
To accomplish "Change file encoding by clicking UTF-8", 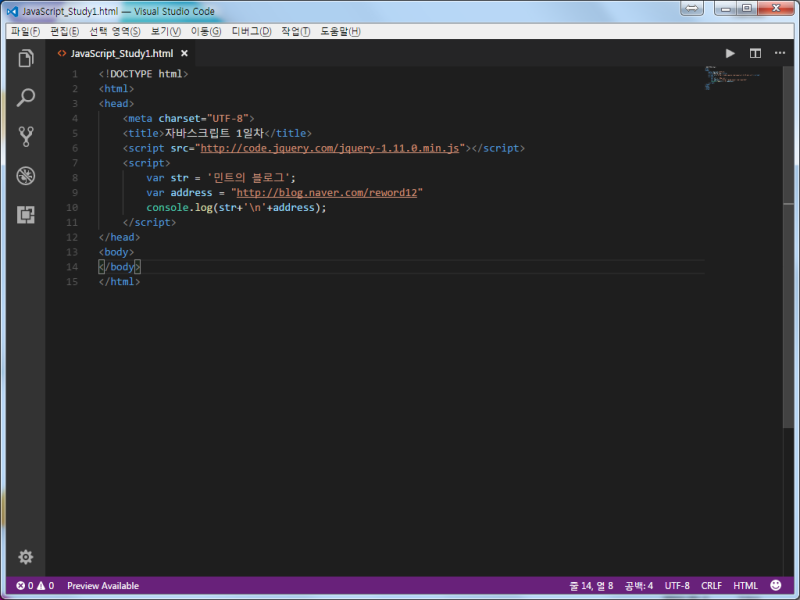I will pyautogui.click(x=678, y=585).
